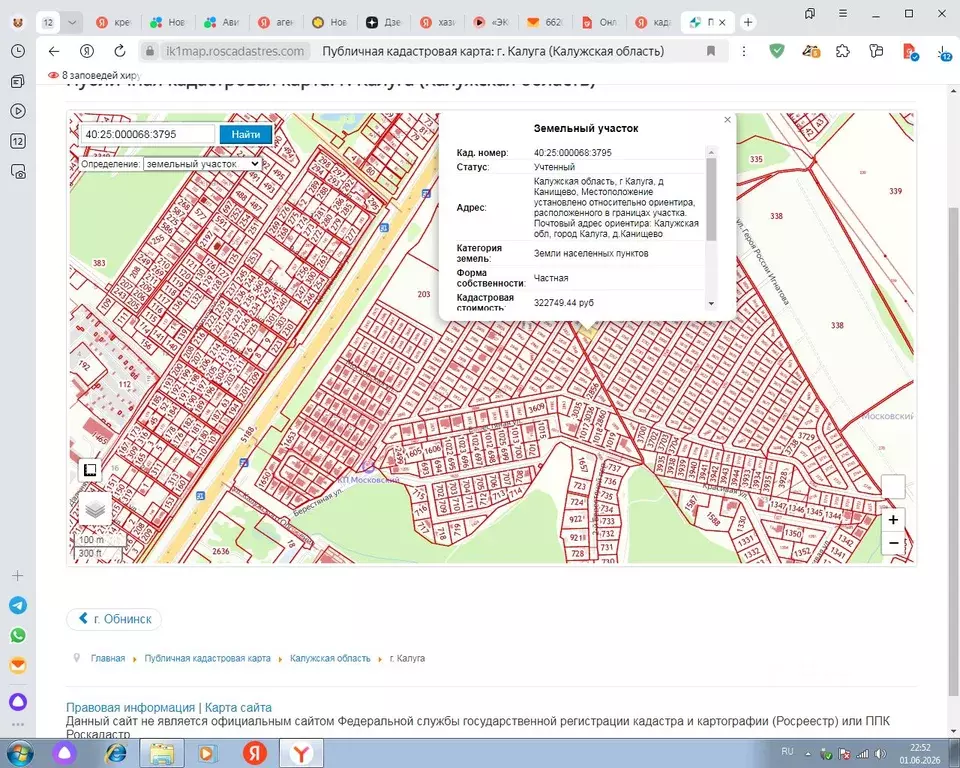This screenshot has height=768, width=960.
Task: Click the map parcel labeled 203
Action: (424, 294)
